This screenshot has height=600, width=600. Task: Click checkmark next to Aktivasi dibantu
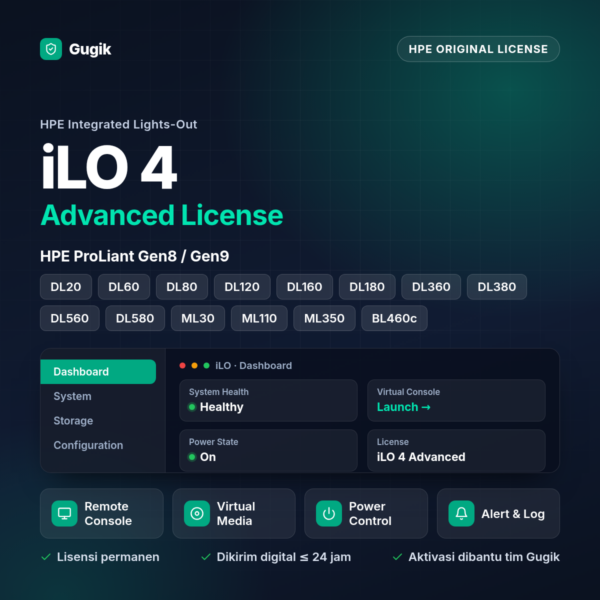click(397, 557)
